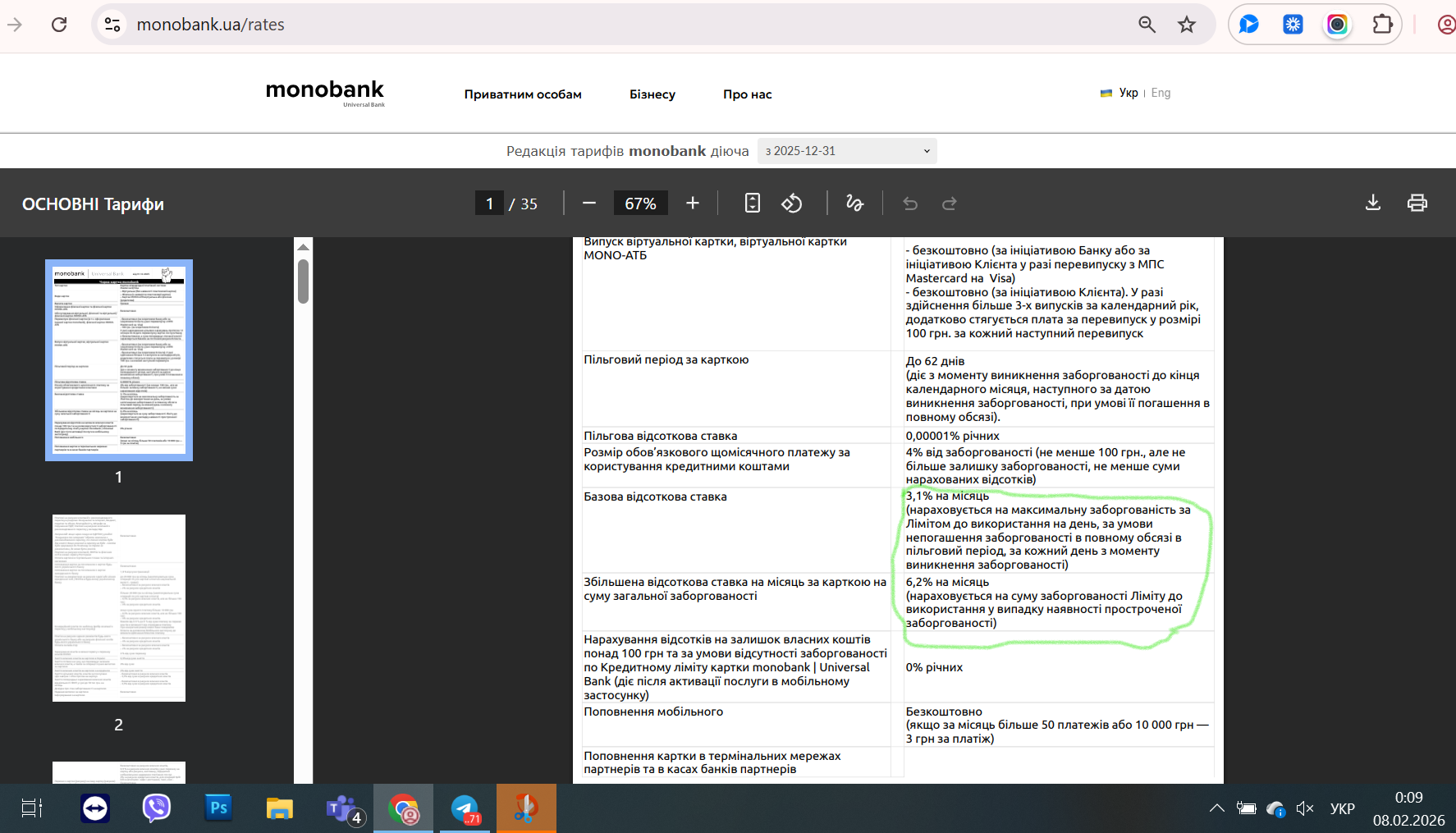This screenshot has height=833, width=1456.
Task: Click the page zoom magnifier in address bar
Action: coord(1147,25)
